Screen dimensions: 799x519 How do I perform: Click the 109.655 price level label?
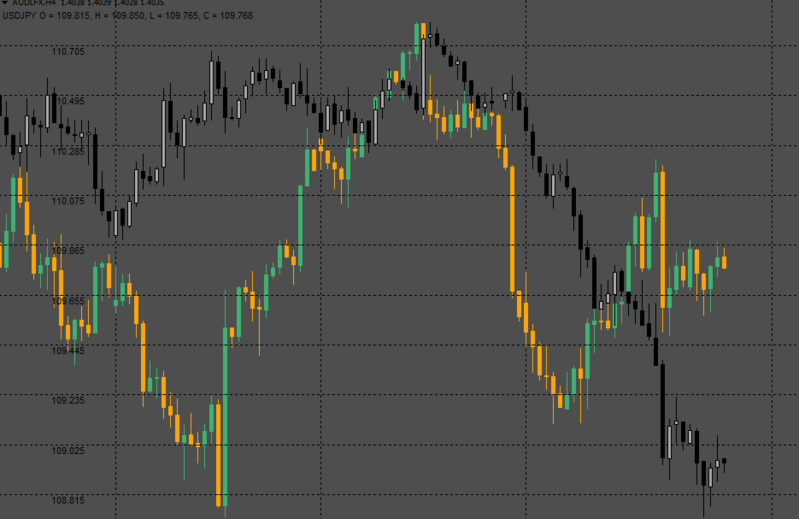point(68,301)
